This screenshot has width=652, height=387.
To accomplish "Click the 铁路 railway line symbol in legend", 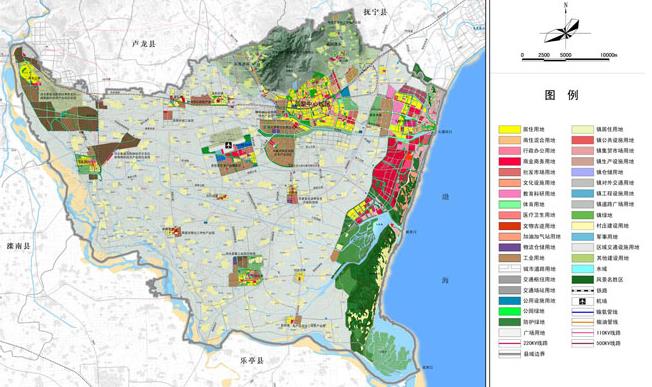I will (582, 290).
